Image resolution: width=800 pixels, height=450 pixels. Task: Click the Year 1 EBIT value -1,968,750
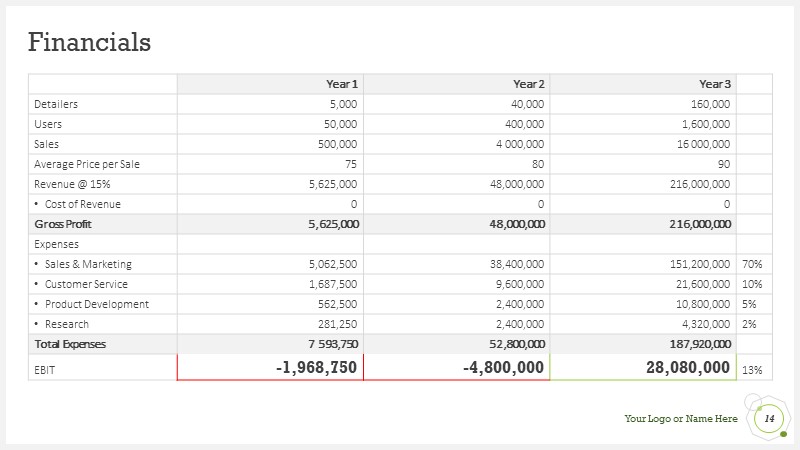tap(316, 367)
